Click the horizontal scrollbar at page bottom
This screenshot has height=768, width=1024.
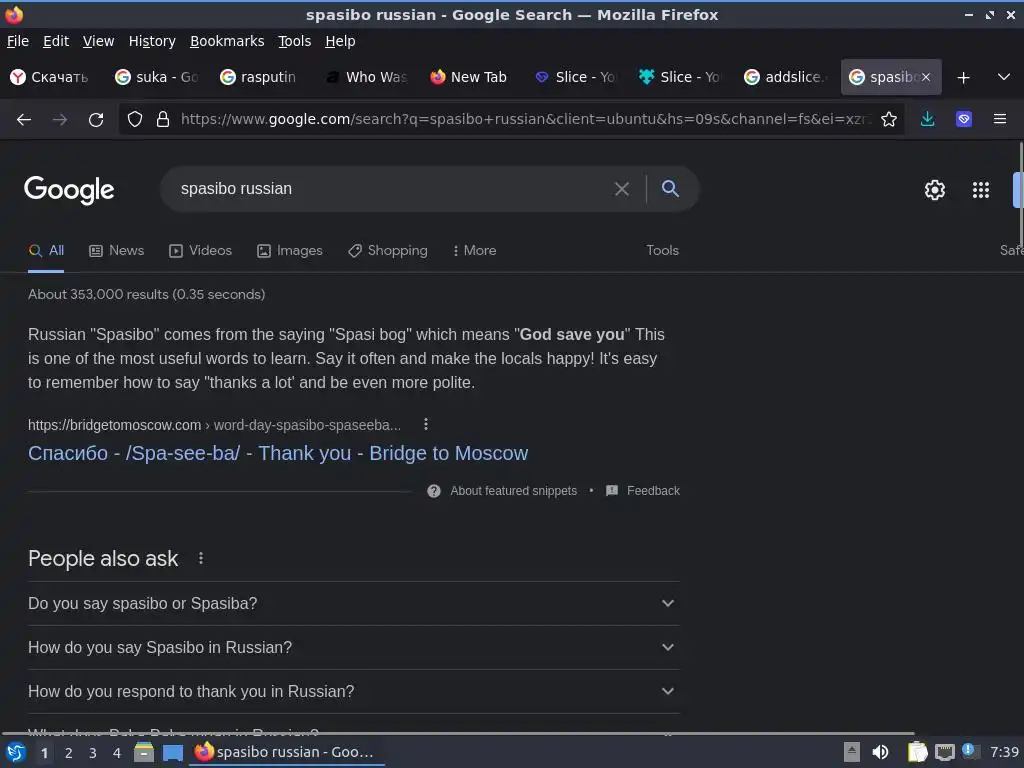click(x=457, y=734)
